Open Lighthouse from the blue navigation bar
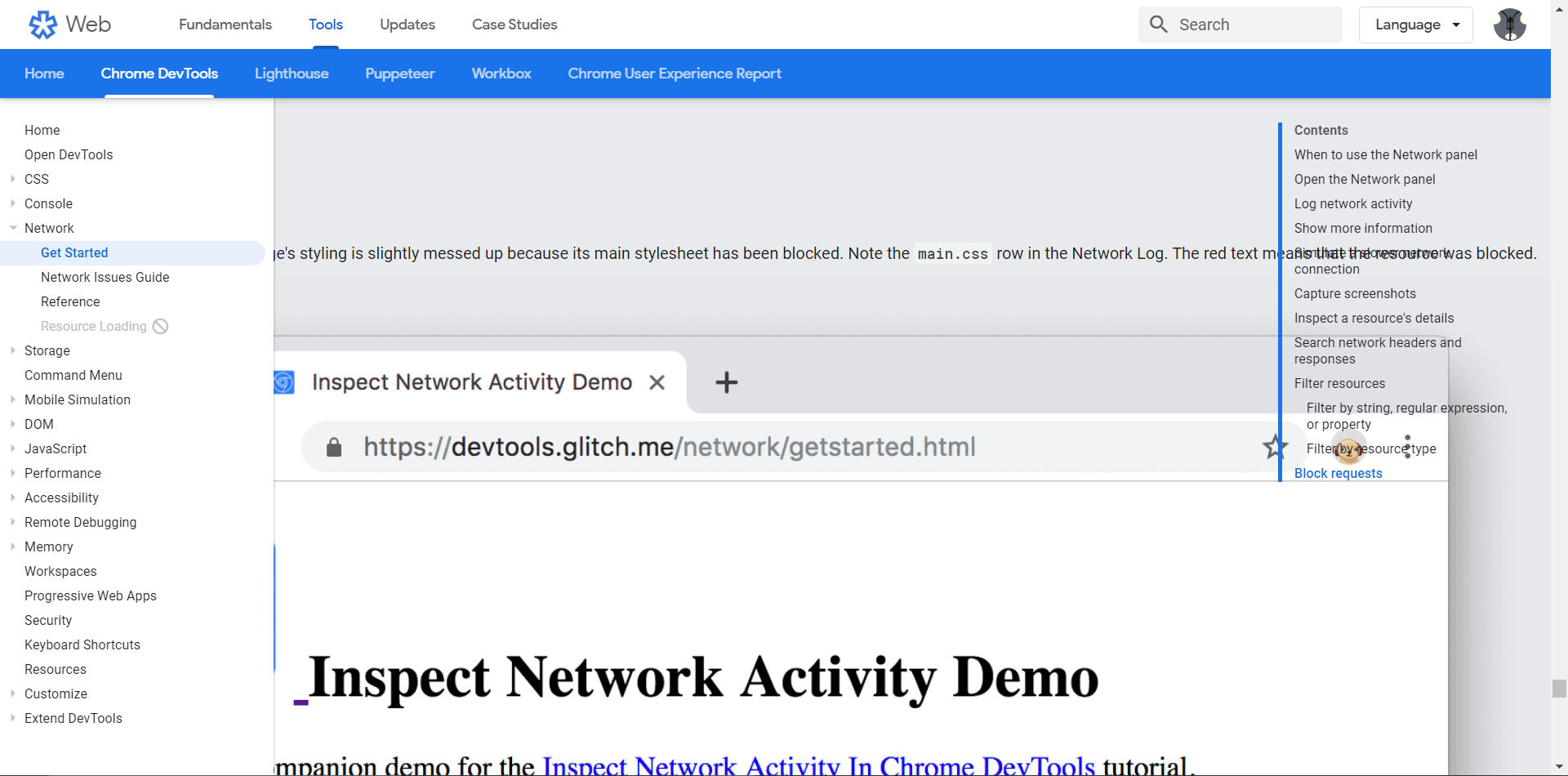The image size is (1568, 776). 291,73
